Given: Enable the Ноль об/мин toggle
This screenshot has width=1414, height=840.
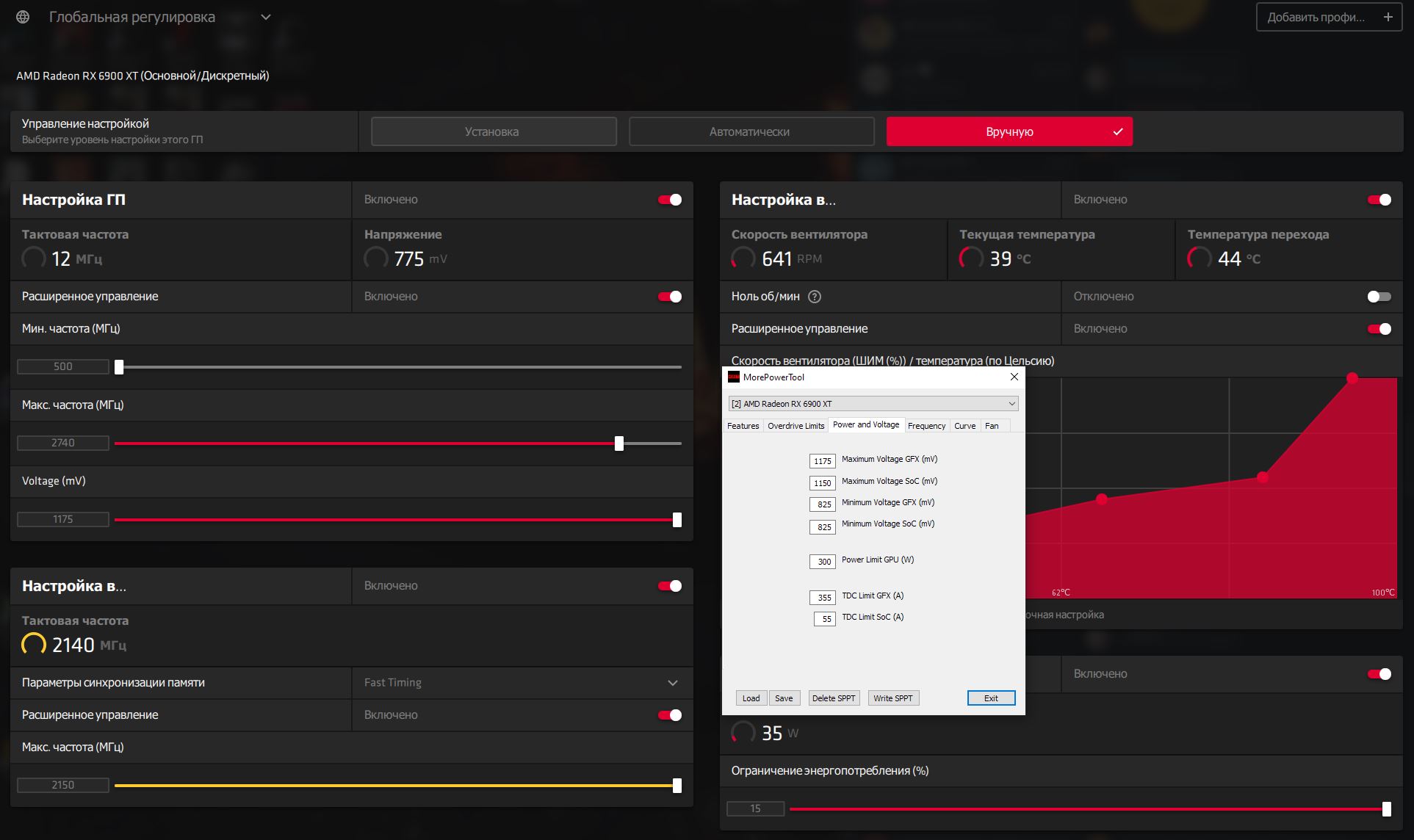Looking at the screenshot, I should (x=1379, y=297).
